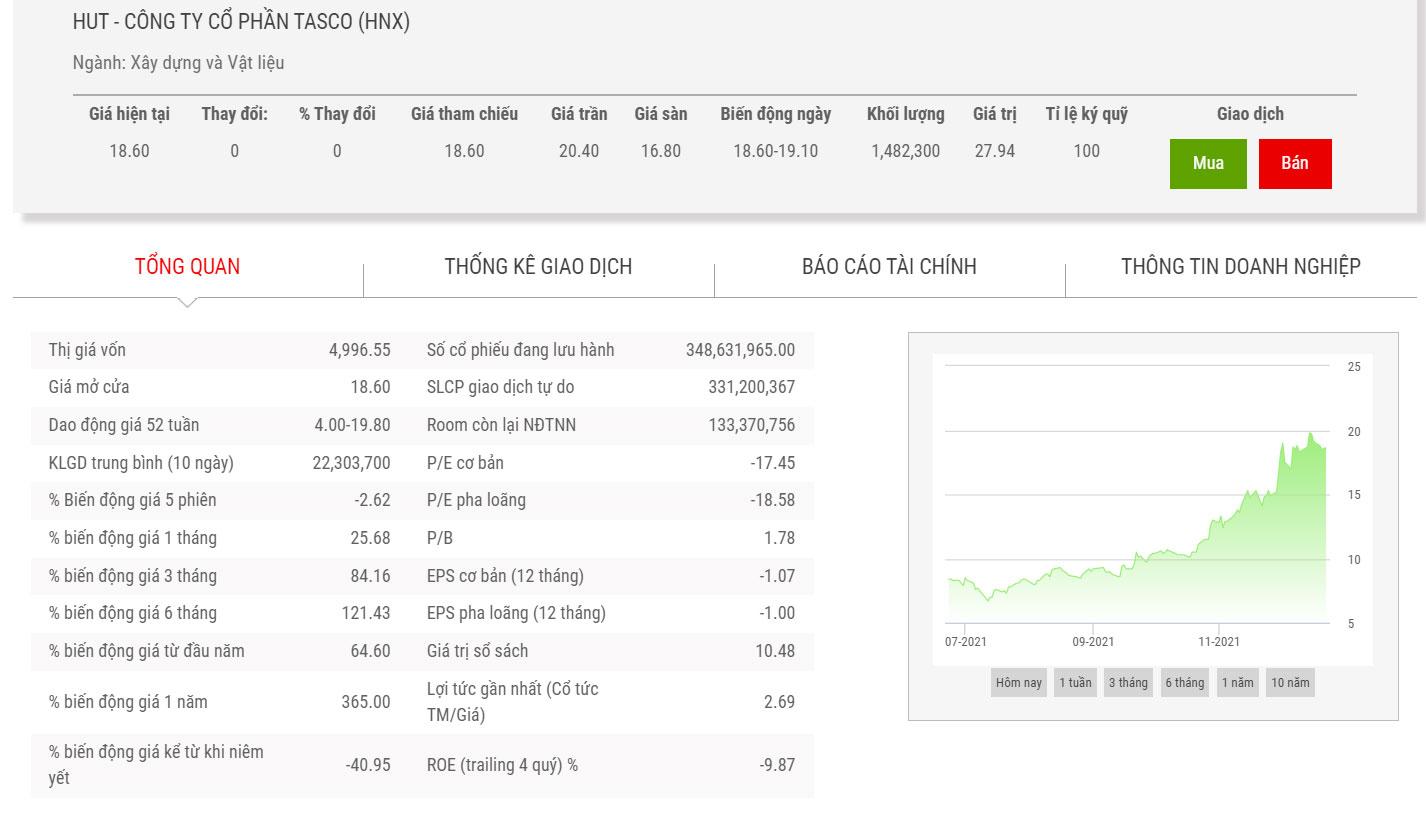
Task: Click the green Mua buy button
Action: (1208, 163)
